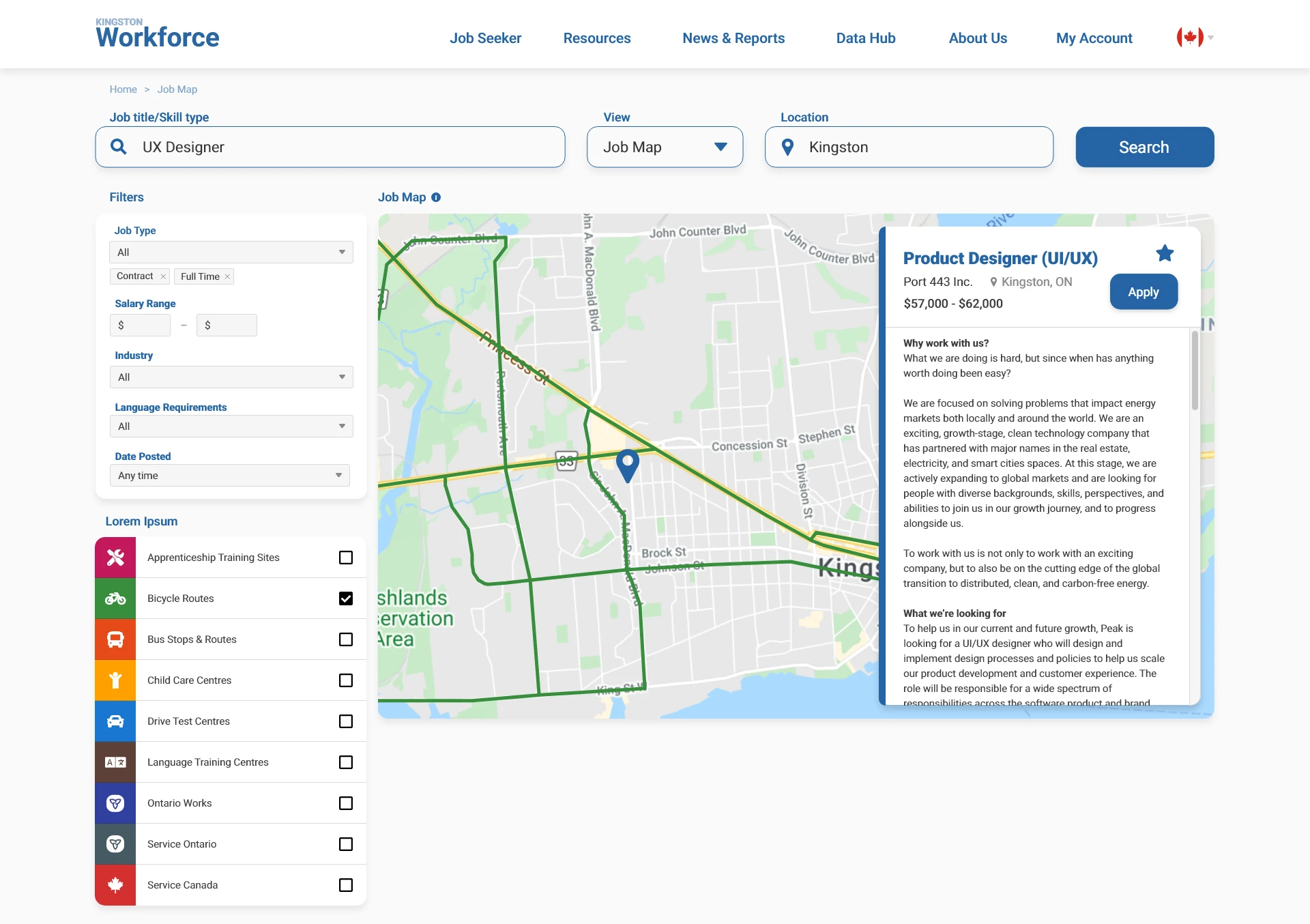This screenshot has height=924, width=1310.
Task: Click the star favorite icon on job card
Action: coord(1165,254)
